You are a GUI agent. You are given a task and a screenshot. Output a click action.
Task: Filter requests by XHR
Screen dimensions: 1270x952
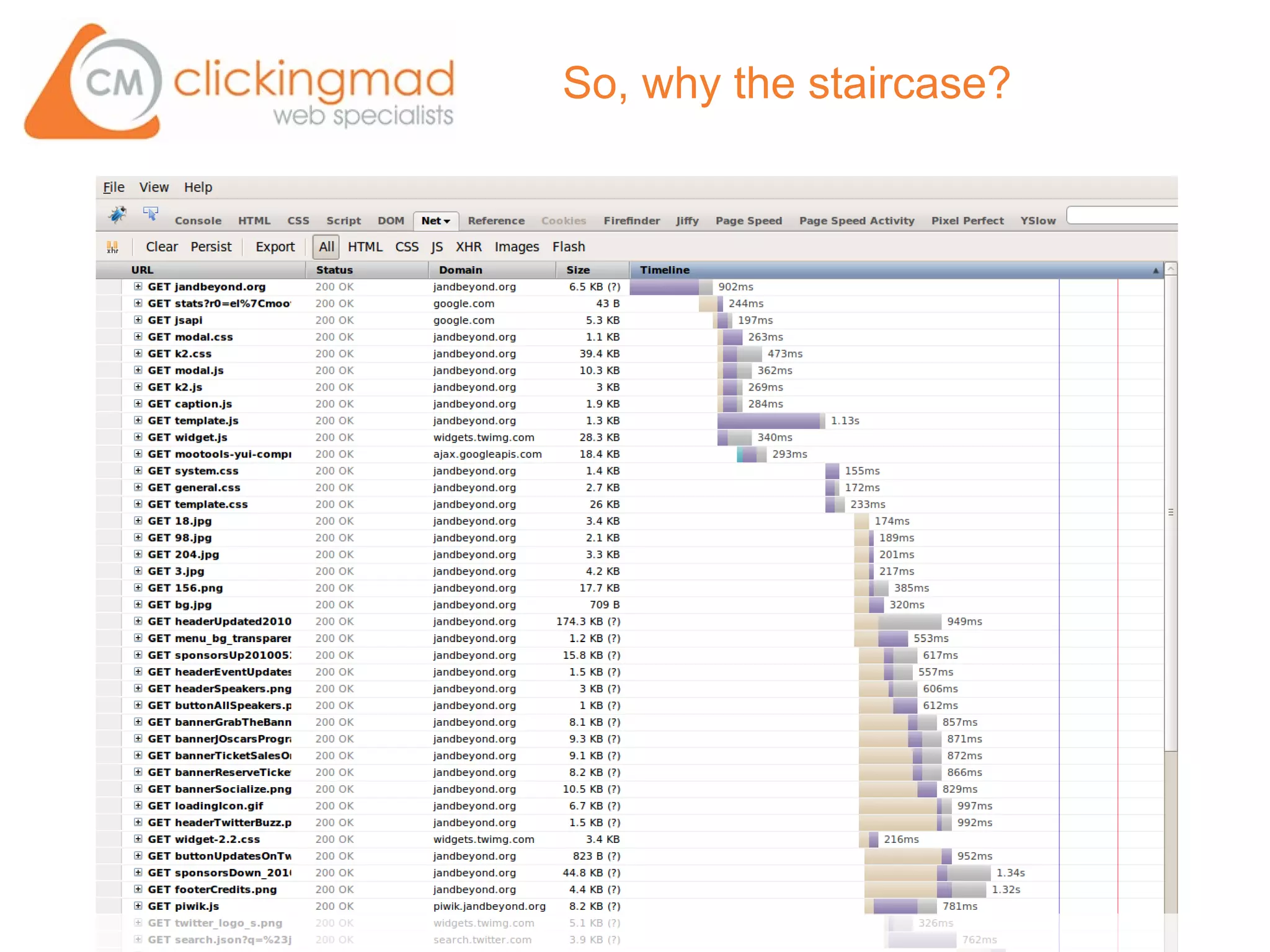468,247
